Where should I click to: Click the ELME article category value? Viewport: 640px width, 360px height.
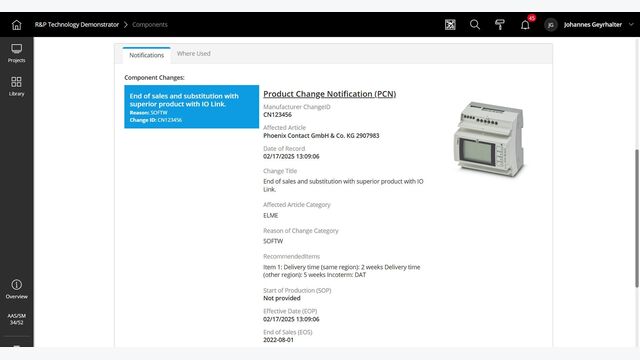[x=271, y=216]
